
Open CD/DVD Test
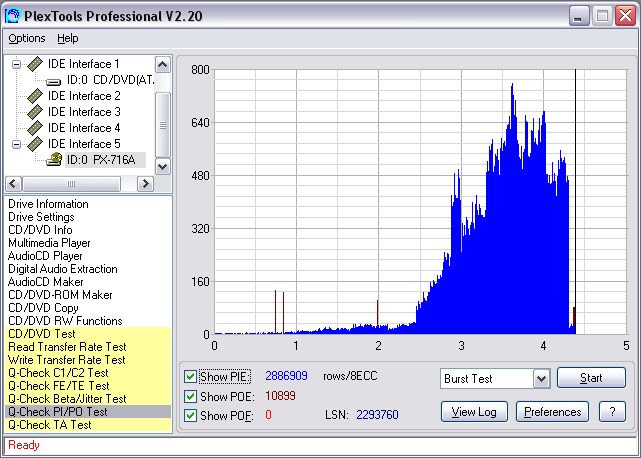(x=88, y=334)
